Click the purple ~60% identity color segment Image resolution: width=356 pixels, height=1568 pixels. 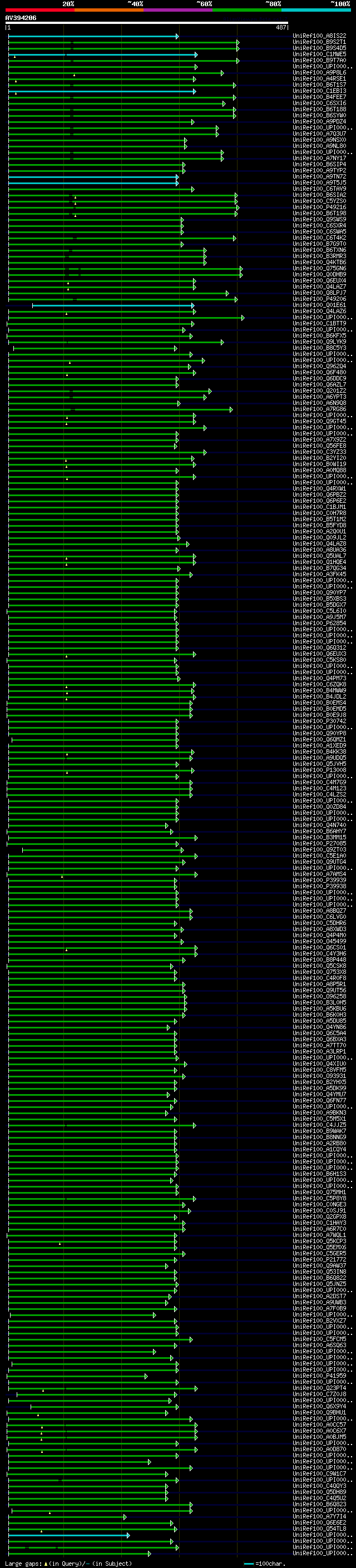point(179,10)
